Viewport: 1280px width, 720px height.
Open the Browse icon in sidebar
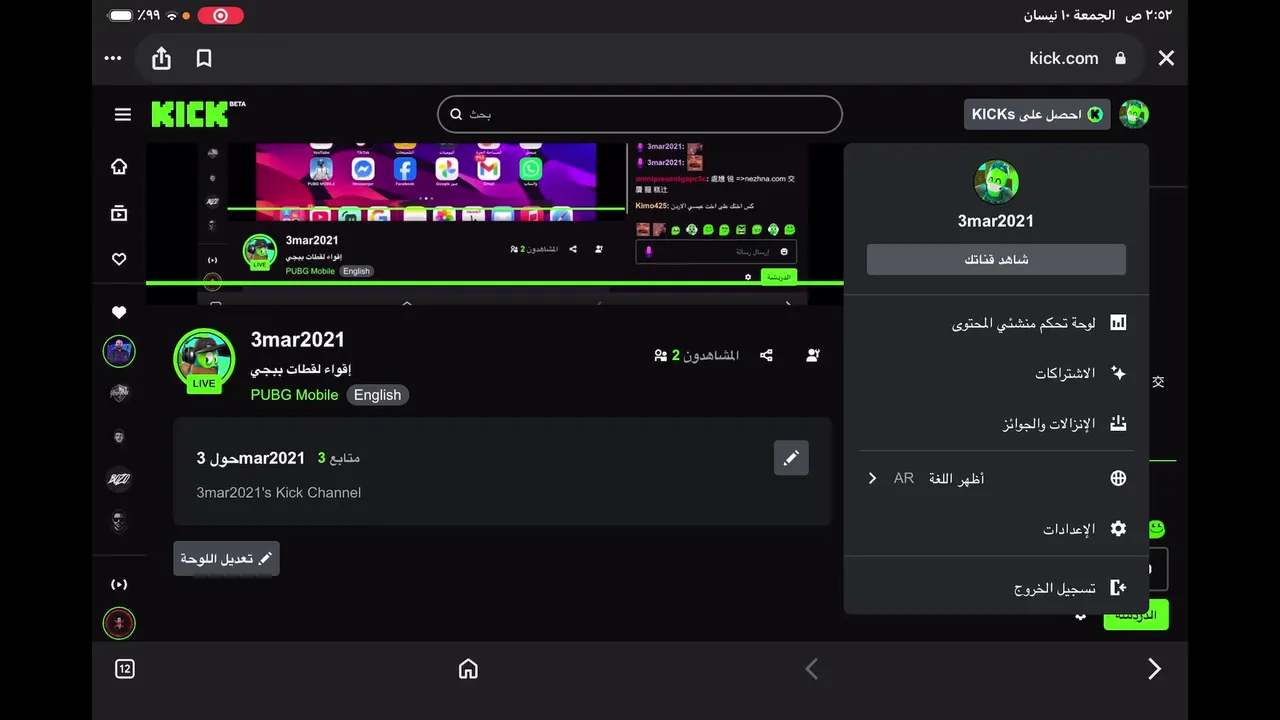tap(119, 213)
